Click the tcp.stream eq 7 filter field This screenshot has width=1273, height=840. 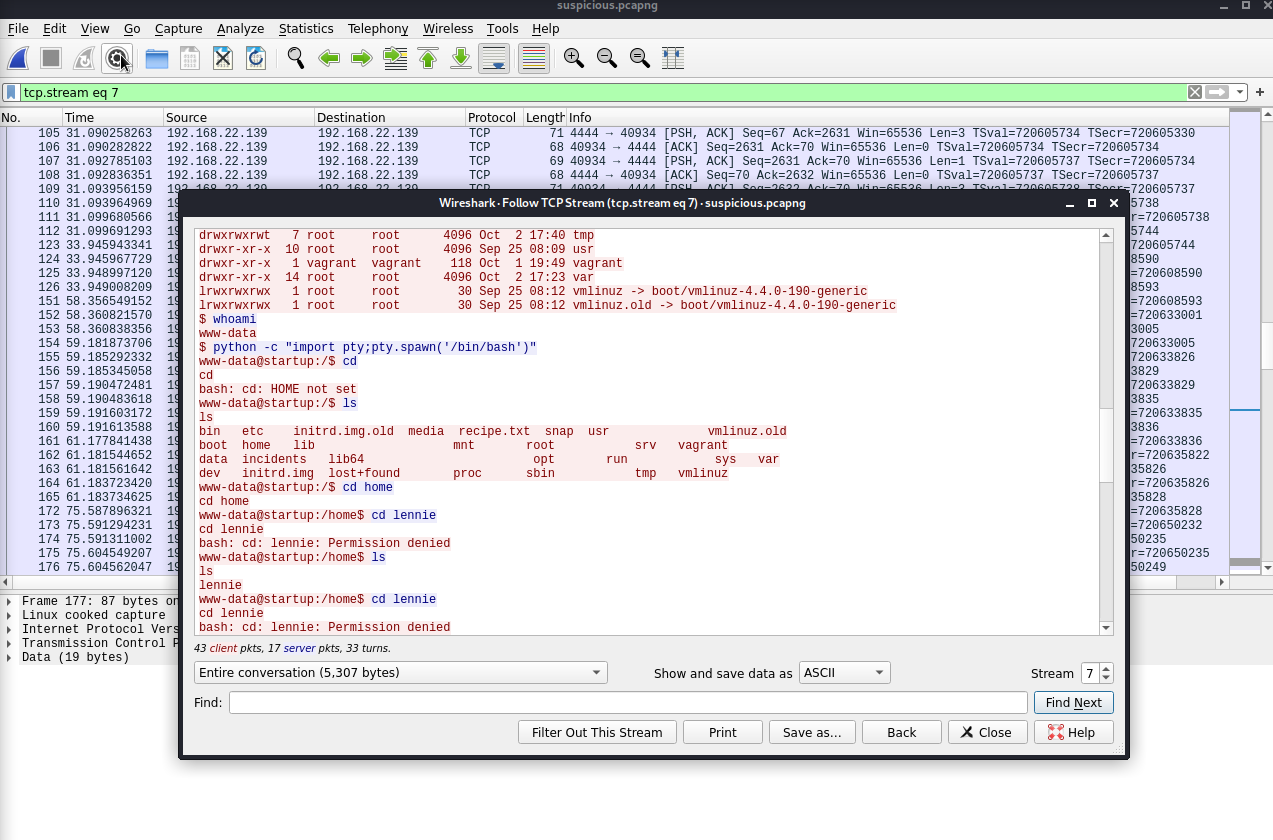[603, 92]
